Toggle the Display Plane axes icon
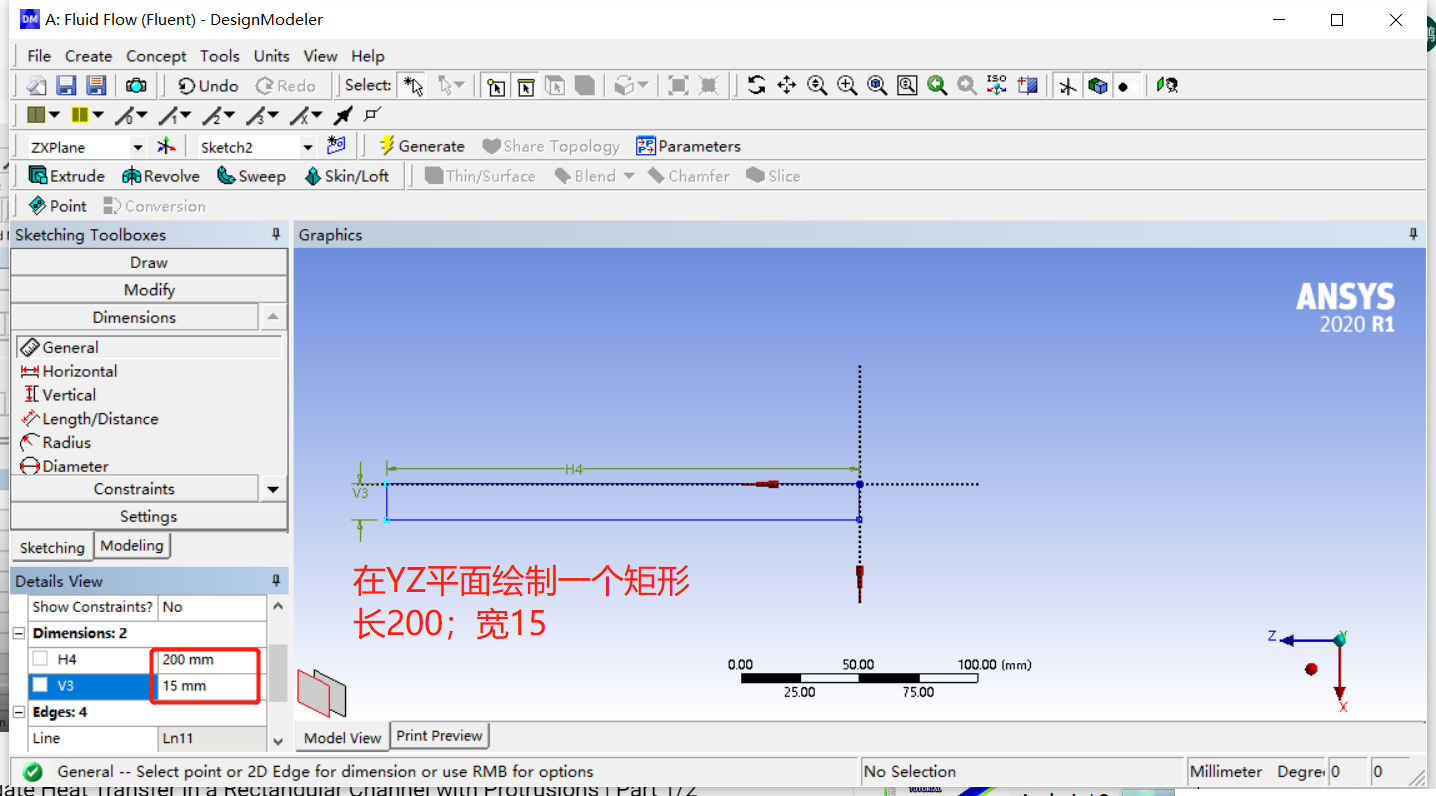The image size is (1436, 796). click(1068, 86)
